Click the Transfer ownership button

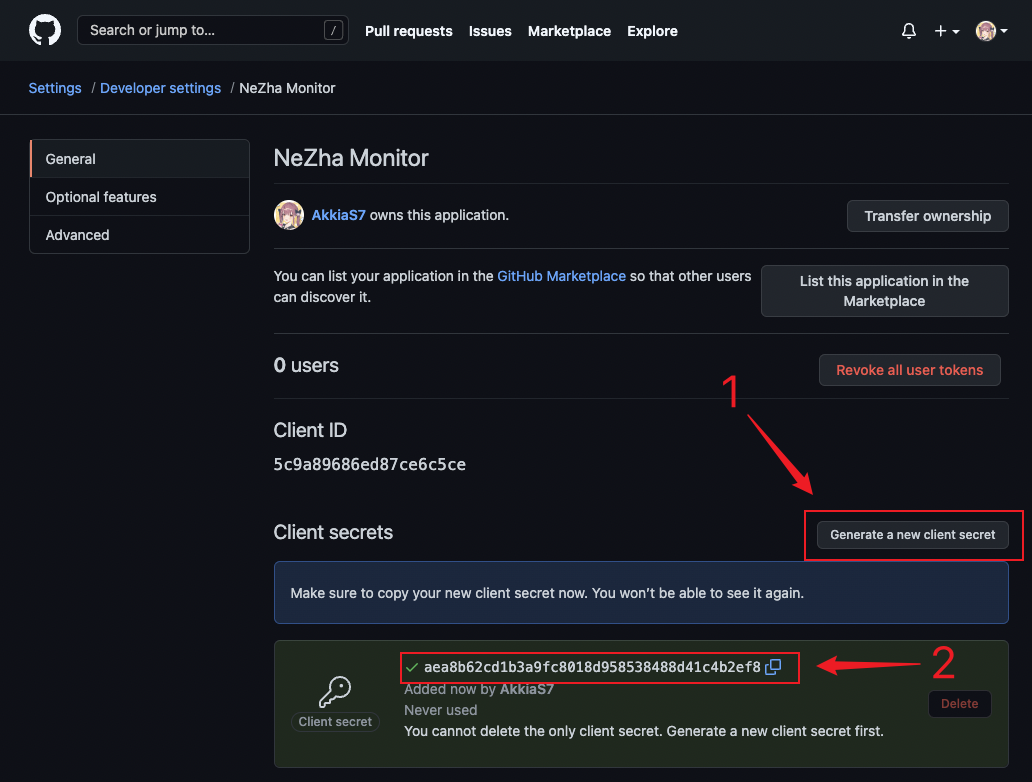[x=927, y=216]
